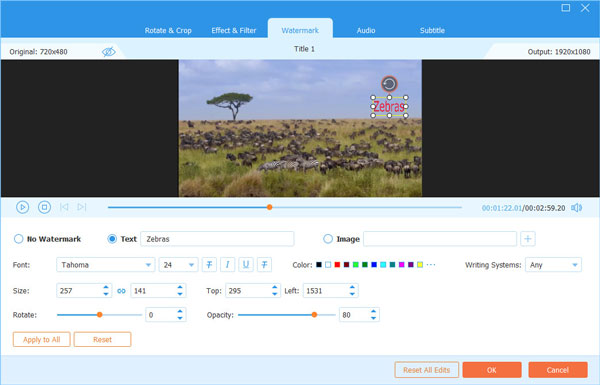Click the stop playback button

(x=44, y=207)
